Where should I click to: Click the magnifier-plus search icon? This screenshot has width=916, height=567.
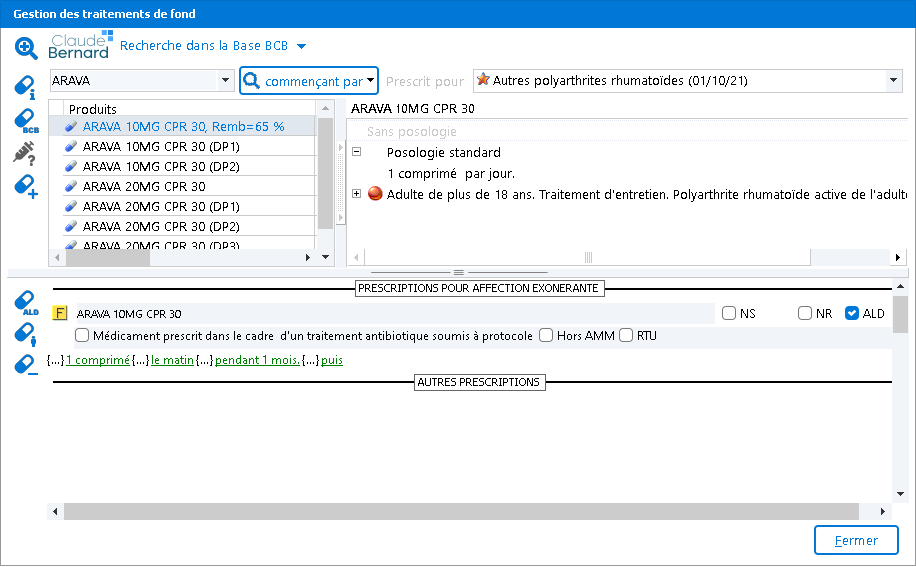[26, 47]
